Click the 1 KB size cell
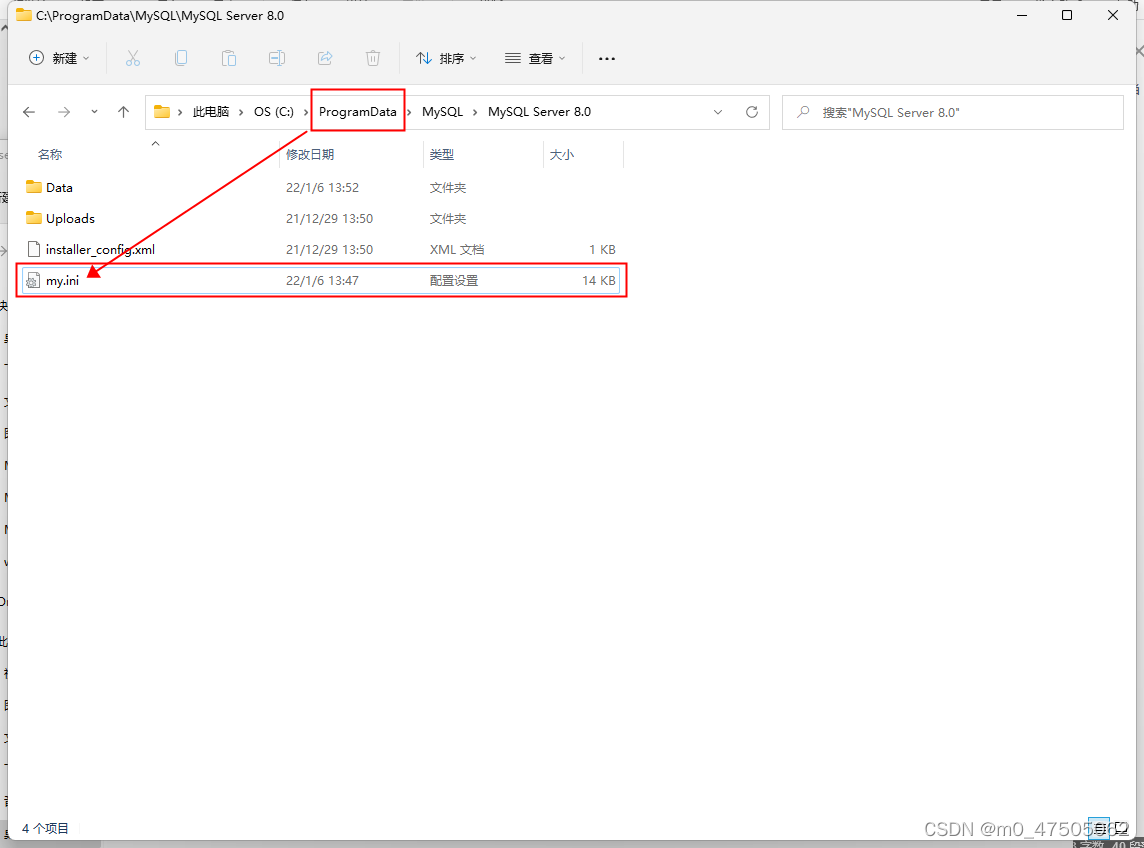 [x=603, y=250]
